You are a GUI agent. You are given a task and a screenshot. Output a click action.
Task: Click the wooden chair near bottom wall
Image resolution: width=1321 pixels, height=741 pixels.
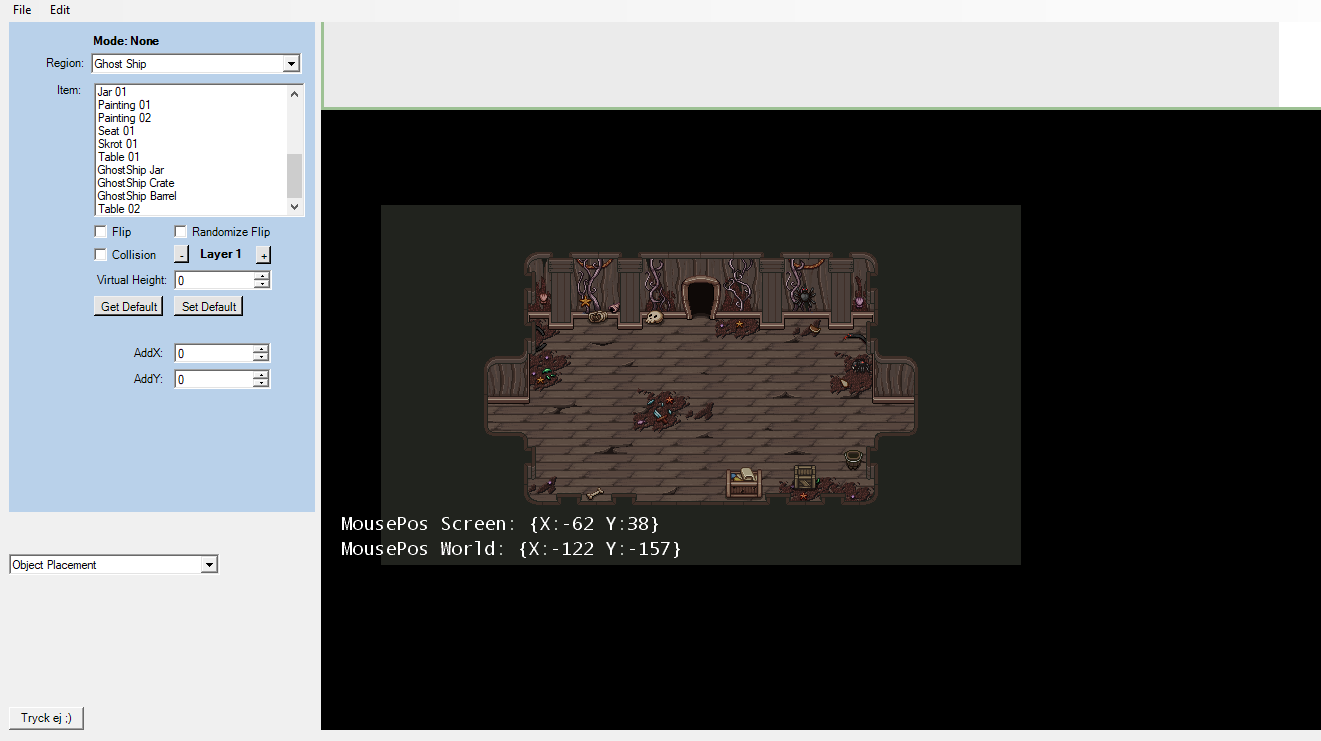805,478
